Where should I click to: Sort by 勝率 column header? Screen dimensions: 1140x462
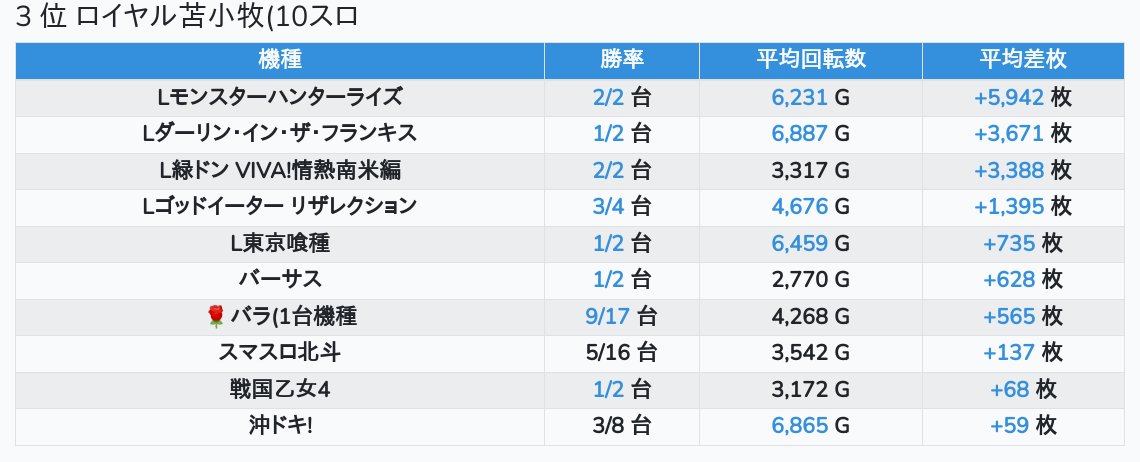point(622,60)
